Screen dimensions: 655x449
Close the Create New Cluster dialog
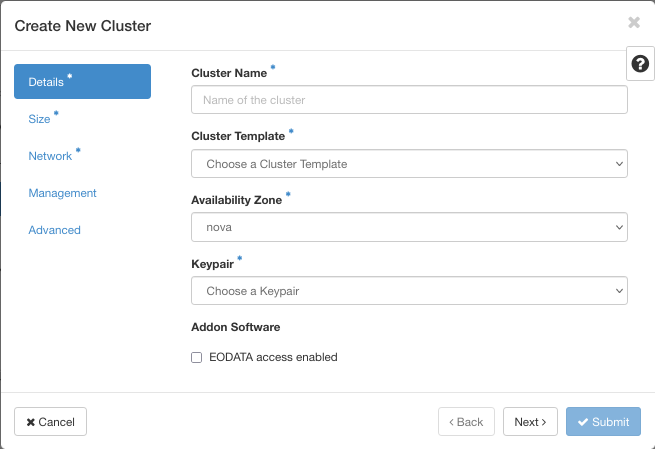pos(634,22)
